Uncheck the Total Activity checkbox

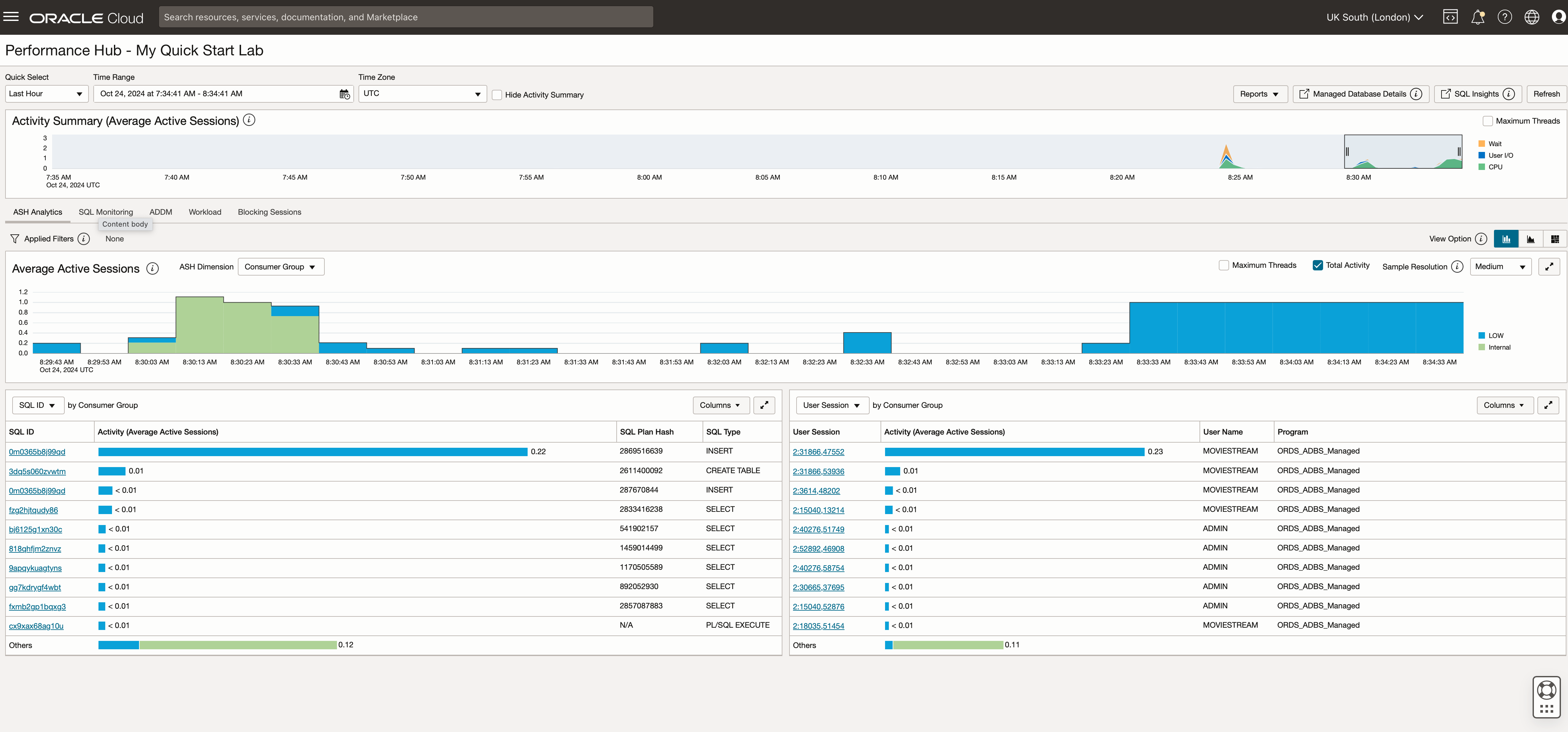pyautogui.click(x=1317, y=266)
